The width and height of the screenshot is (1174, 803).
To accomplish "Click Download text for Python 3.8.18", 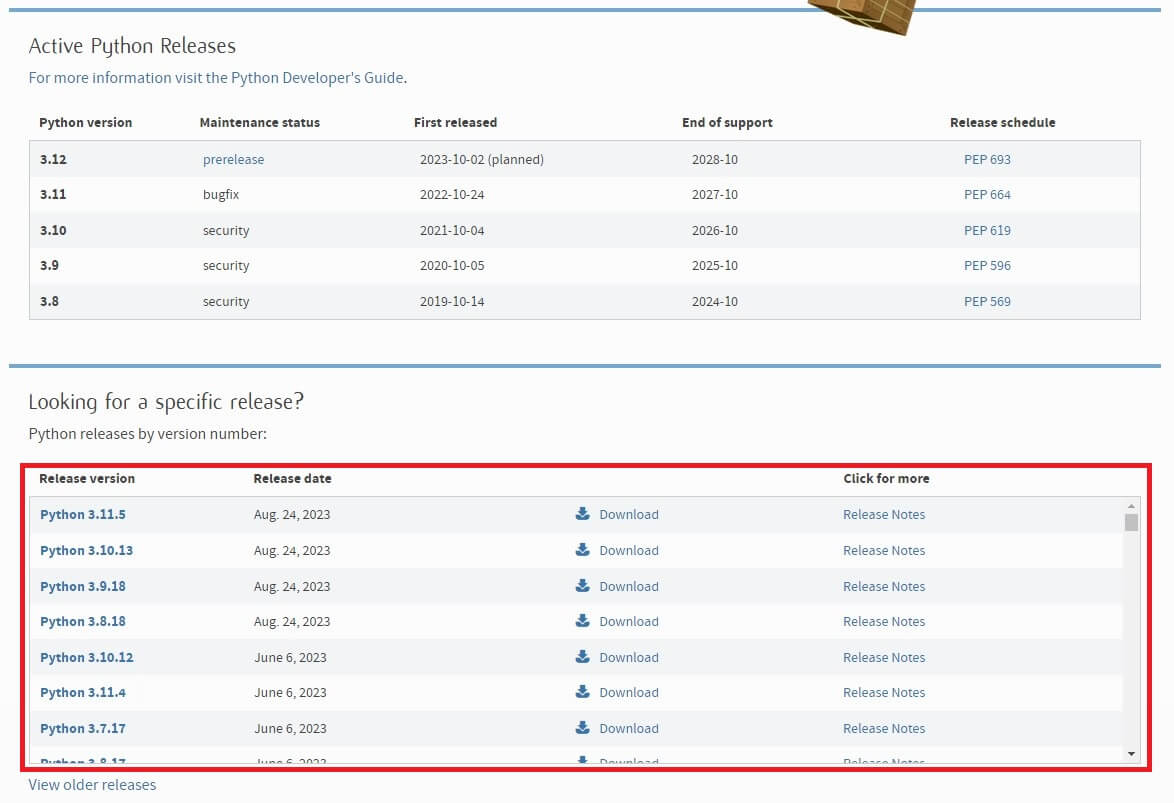I will coord(629,622).
